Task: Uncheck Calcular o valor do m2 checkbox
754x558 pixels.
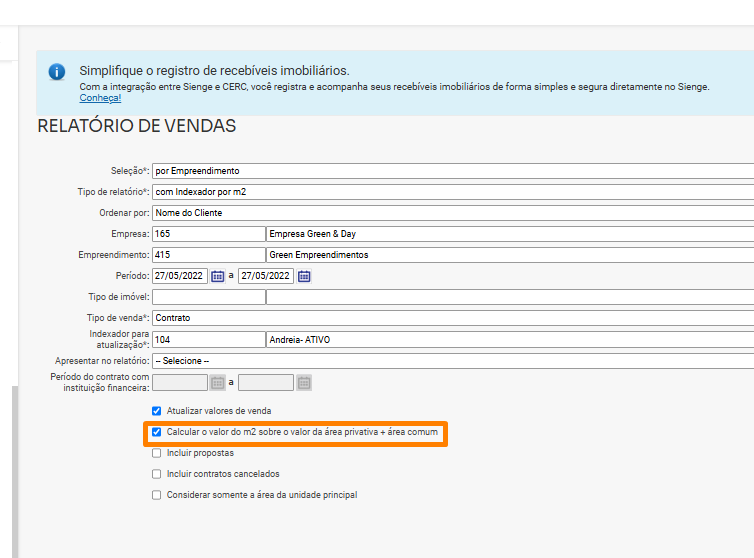Action: point(156,432)
